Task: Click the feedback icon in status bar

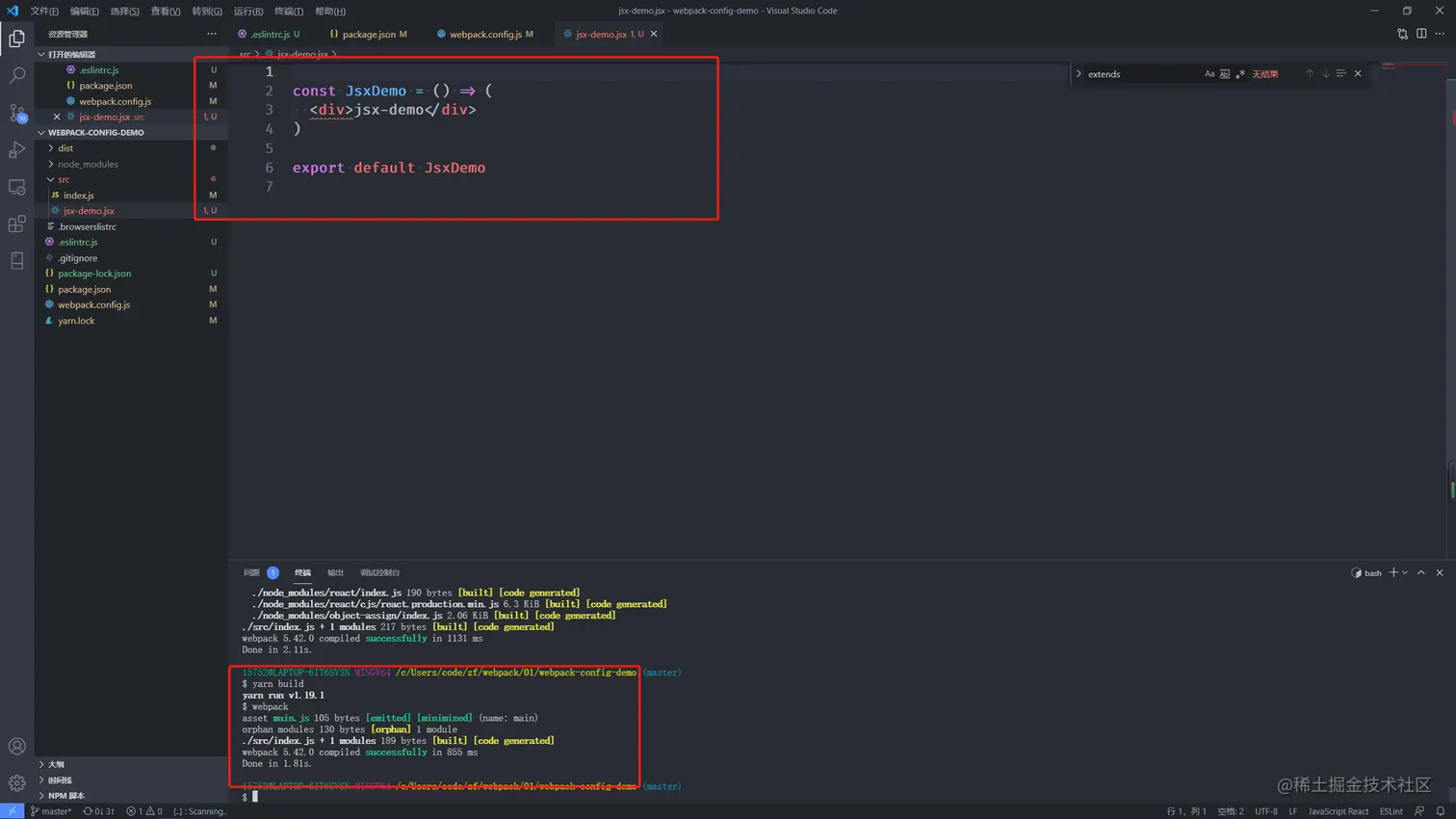Action: click(1419, 811)
